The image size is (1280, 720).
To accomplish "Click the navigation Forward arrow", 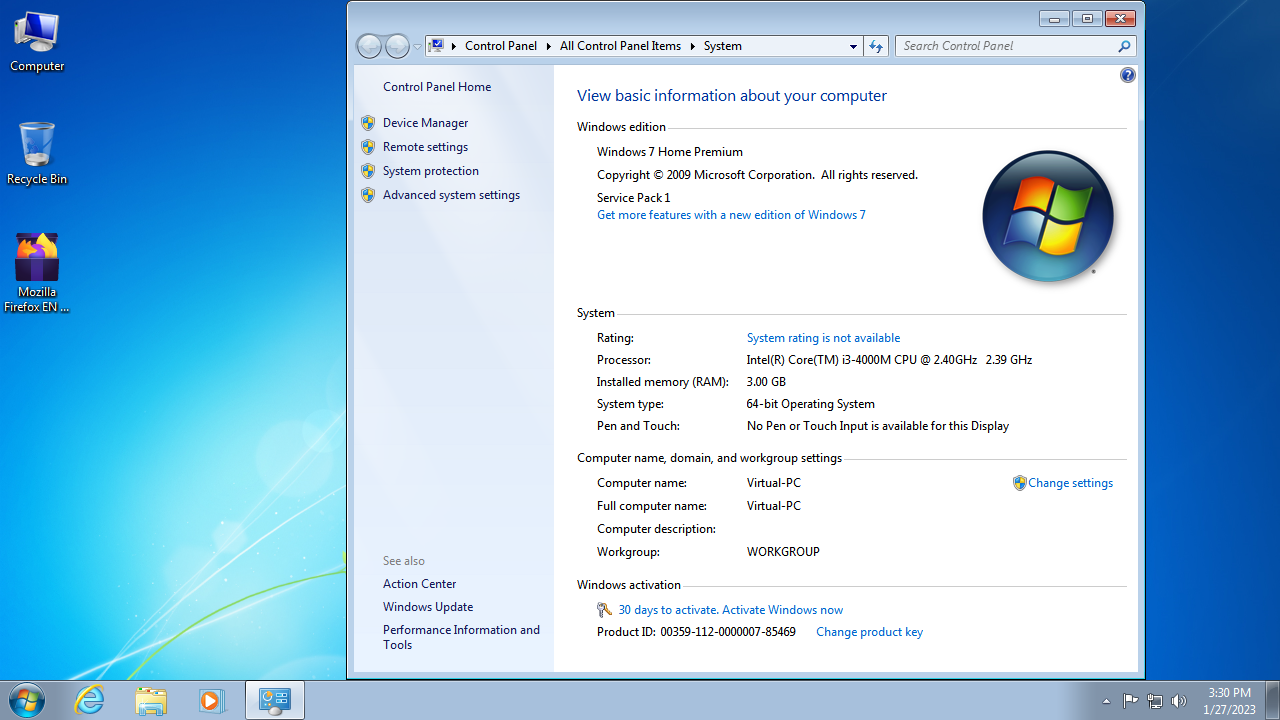I will [x=397, y=46].
